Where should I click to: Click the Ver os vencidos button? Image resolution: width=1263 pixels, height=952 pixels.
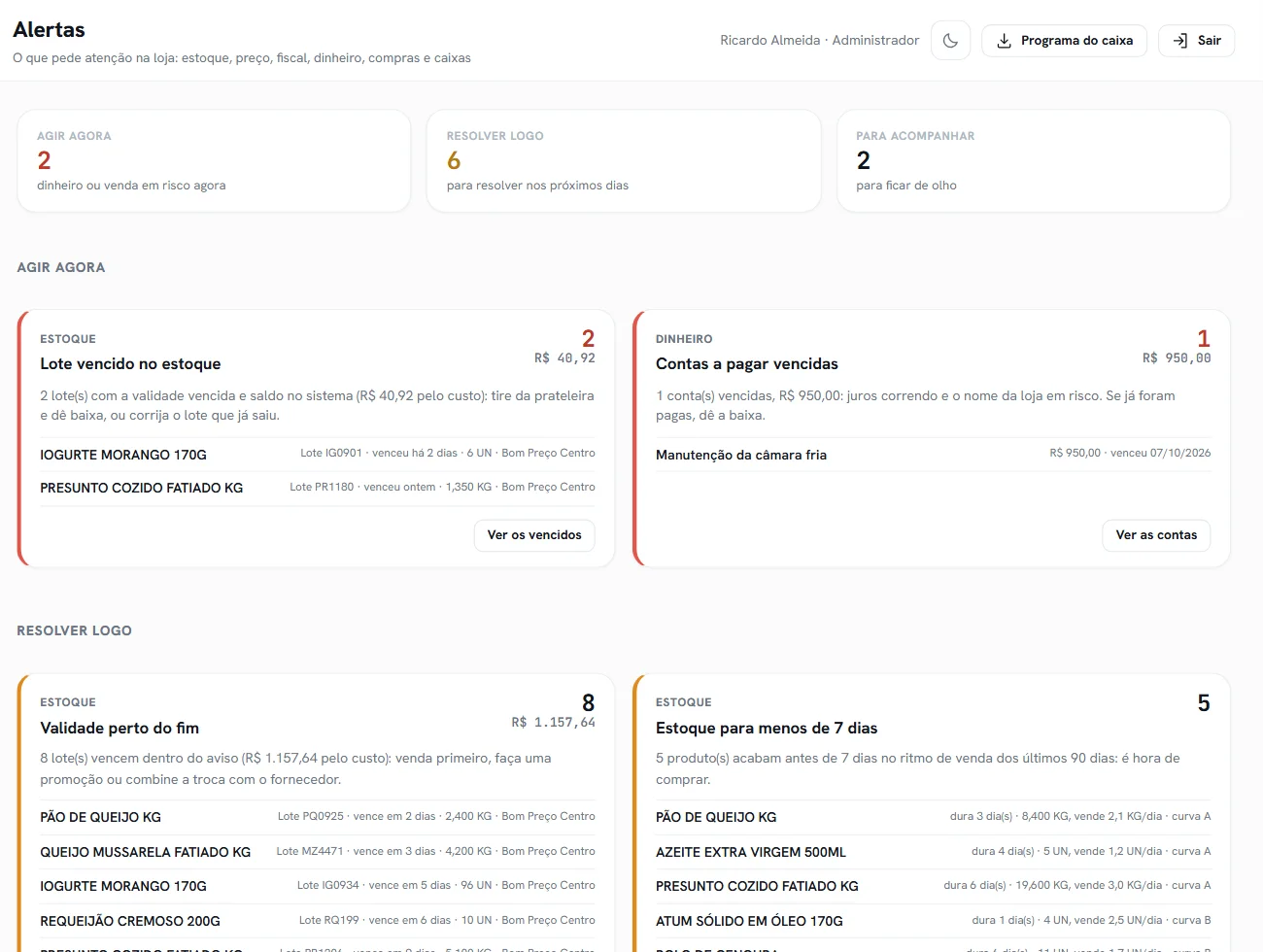534,535
